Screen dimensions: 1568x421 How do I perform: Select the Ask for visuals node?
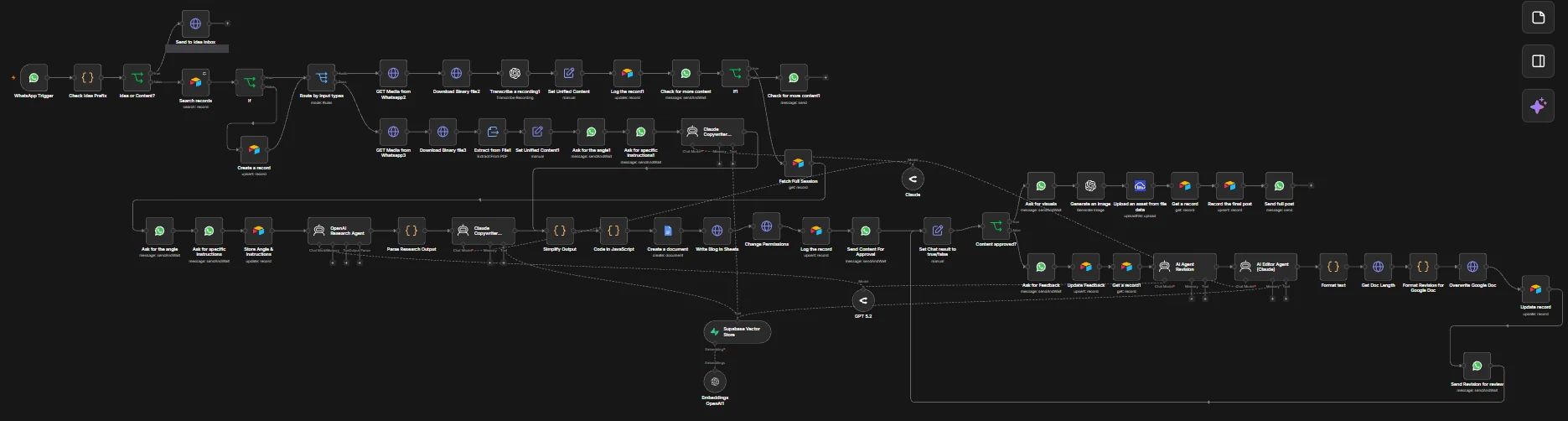point(1041,186)
